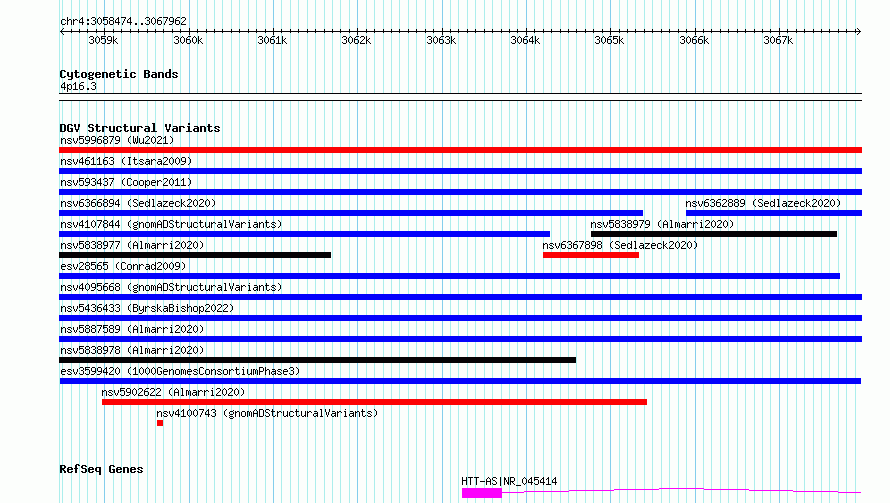Click the blue nsv461163 variant bar

(x=460, y=171)
